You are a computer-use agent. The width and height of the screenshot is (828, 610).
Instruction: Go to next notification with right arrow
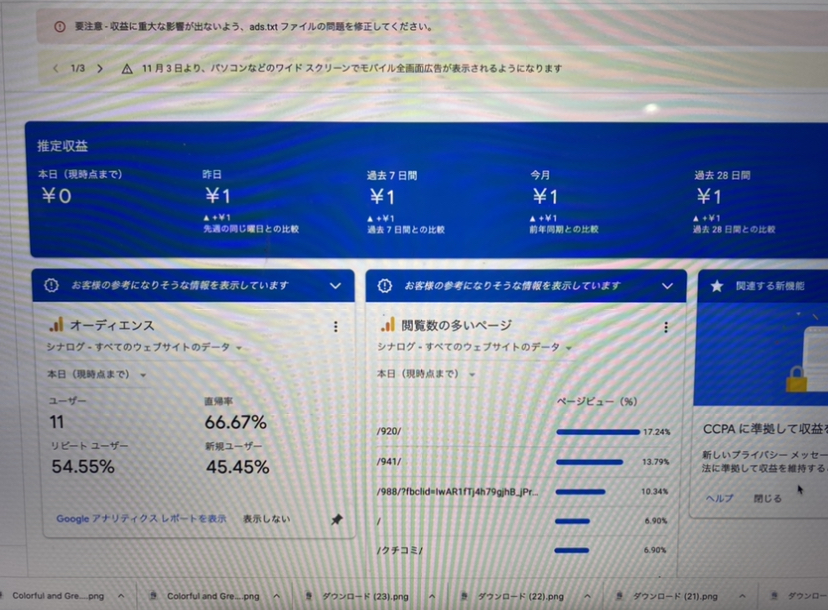point(99,69)
